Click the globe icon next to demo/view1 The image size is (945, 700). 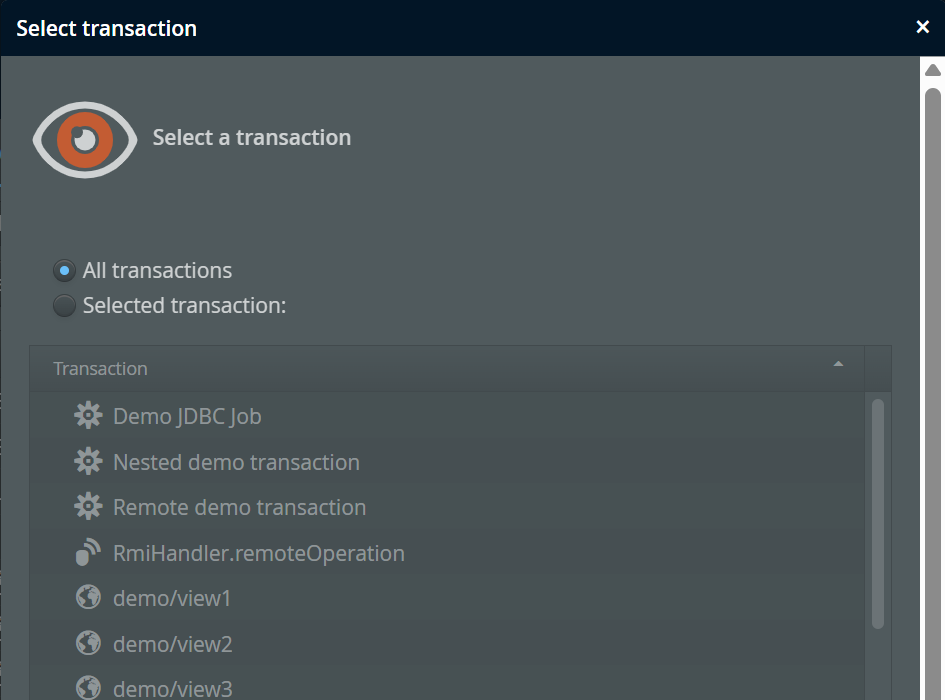click(88, 598)
